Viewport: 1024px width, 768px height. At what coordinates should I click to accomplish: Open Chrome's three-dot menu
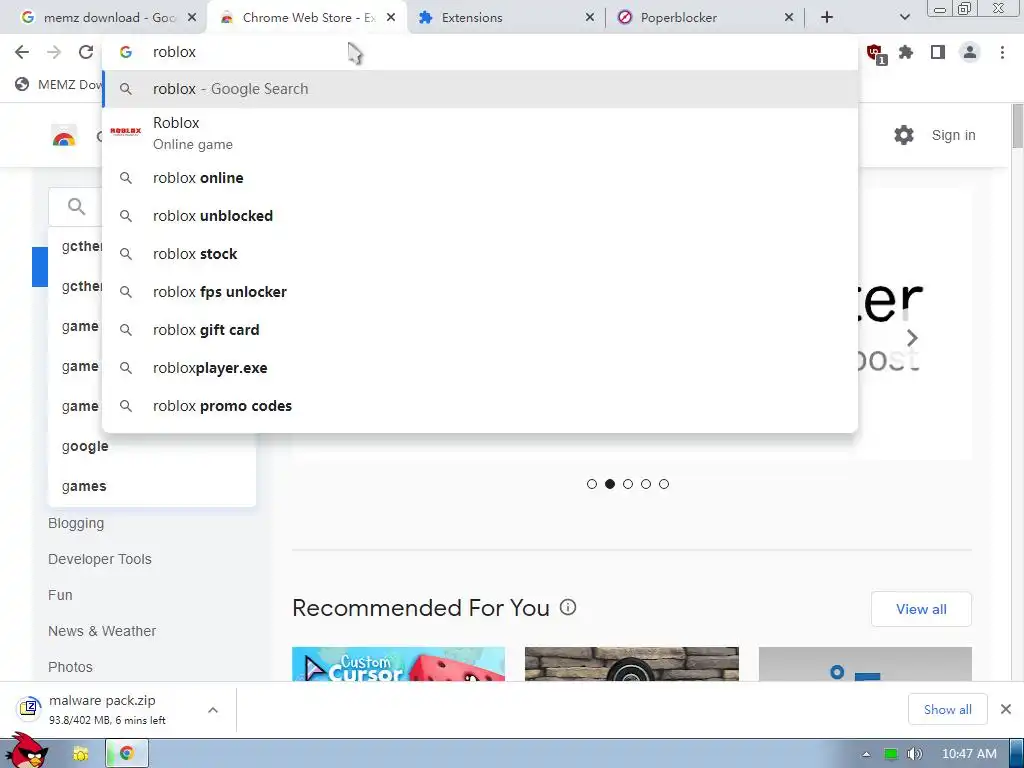tap(1002, 52)
